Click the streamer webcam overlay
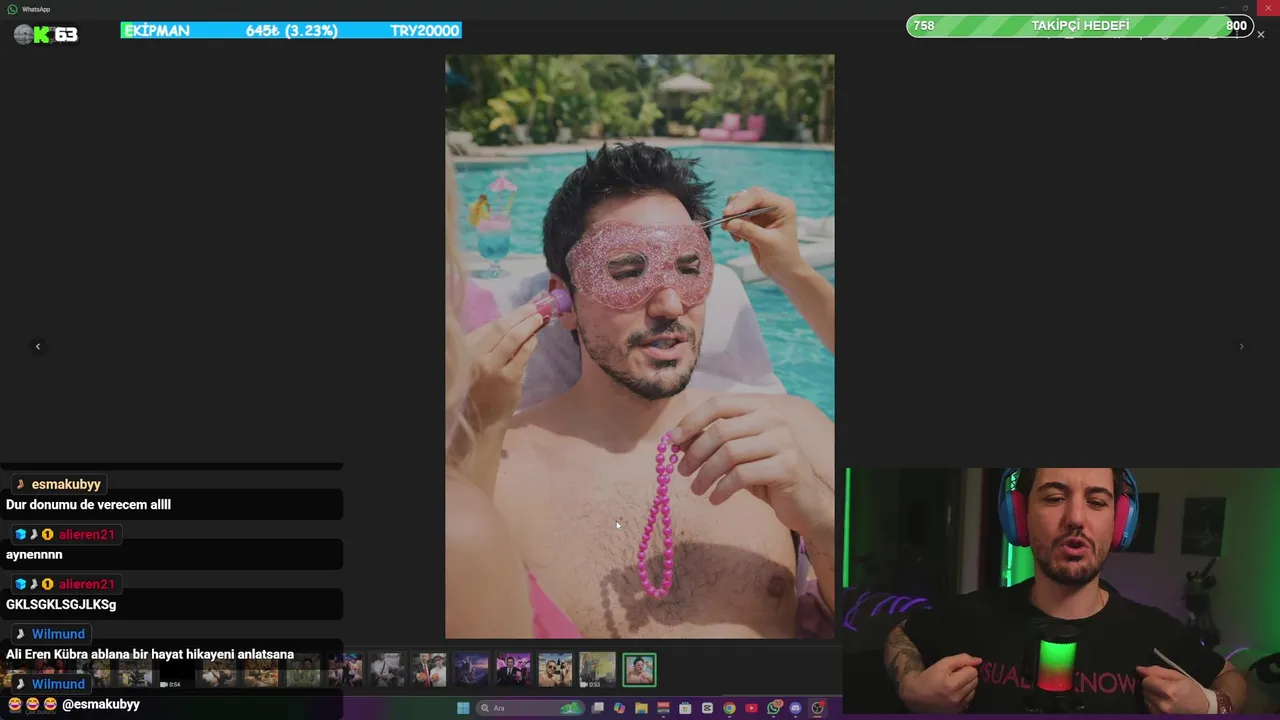The width and height of the screenshot is (1280, 720). [x=1062, y=591]
